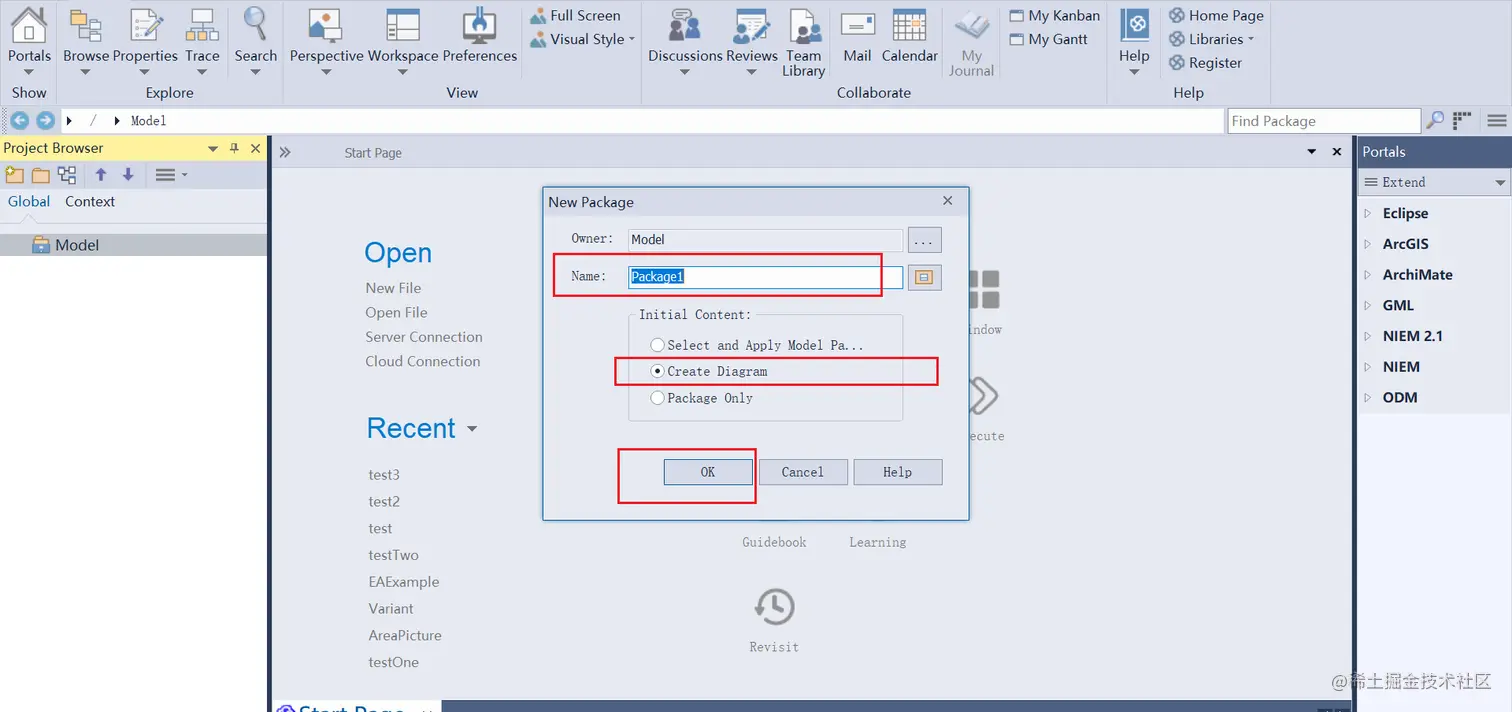Open the Help ribbon button
1512x712 pixels.
tap(1134, 40)
